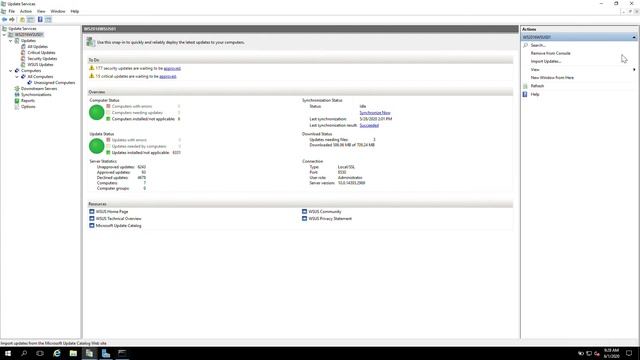This screenshot has height=360, width=640.
Task: Open WSUS Community resource link
Action: (324, 211)
